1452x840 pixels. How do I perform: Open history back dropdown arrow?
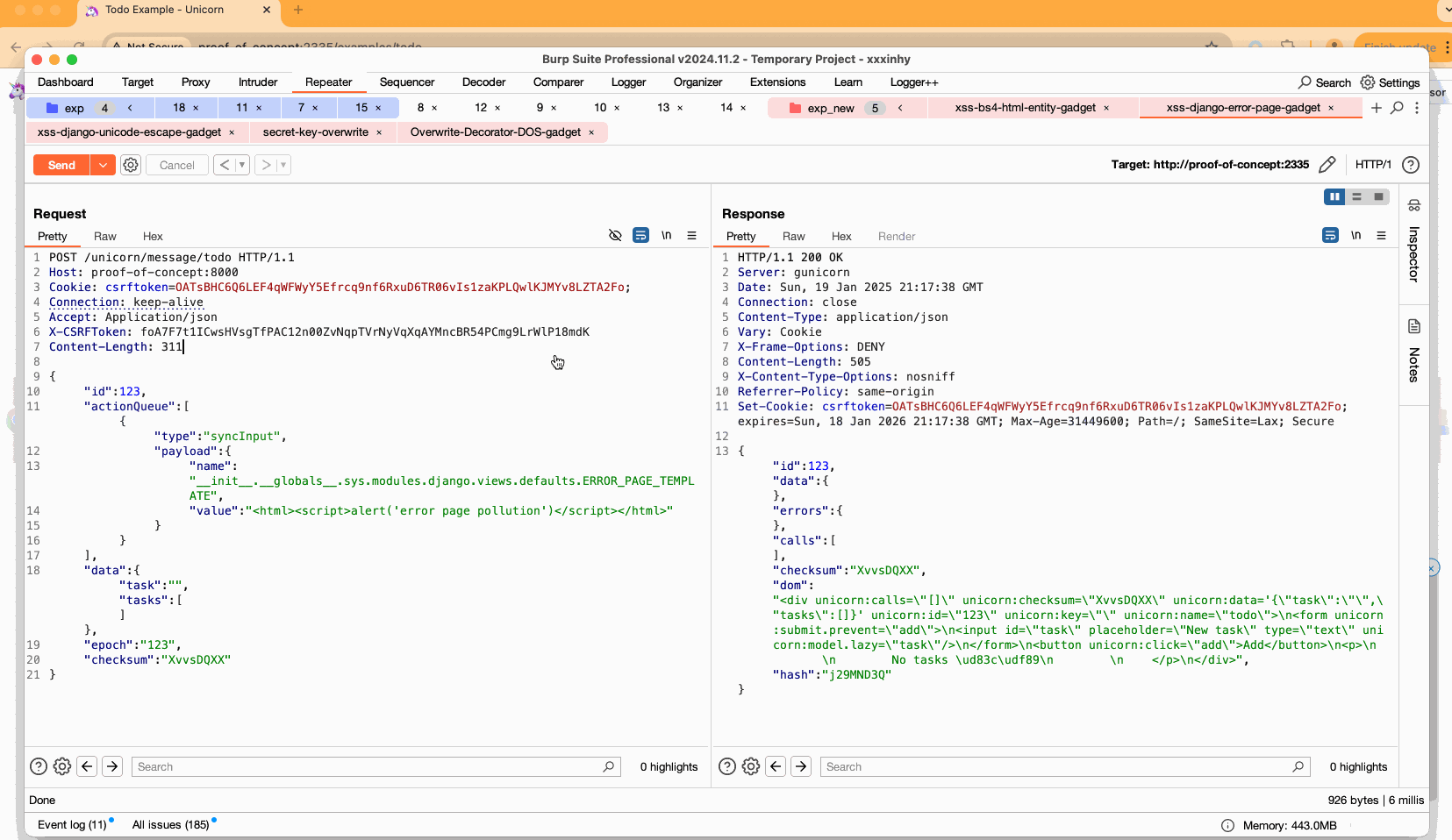[242, 165]
